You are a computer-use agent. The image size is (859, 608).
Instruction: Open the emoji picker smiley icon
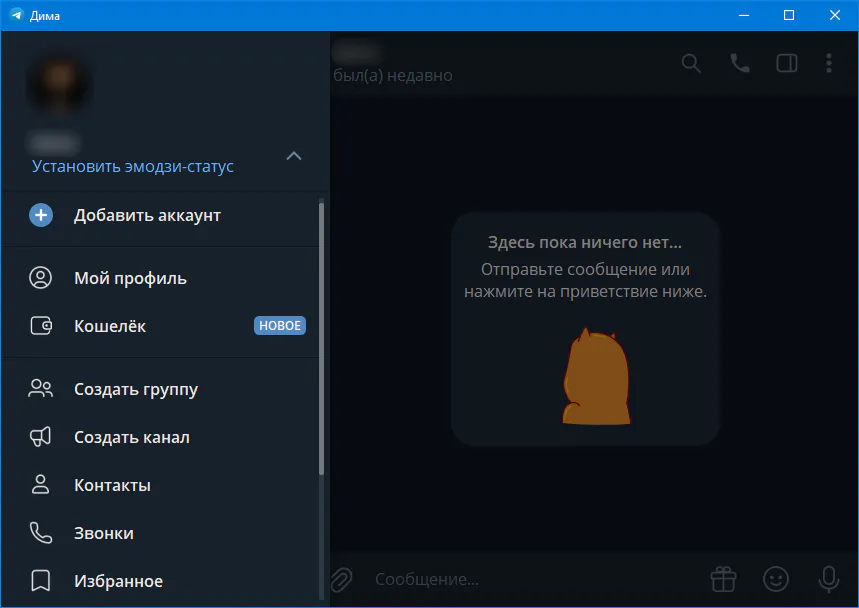coord(775,579)
